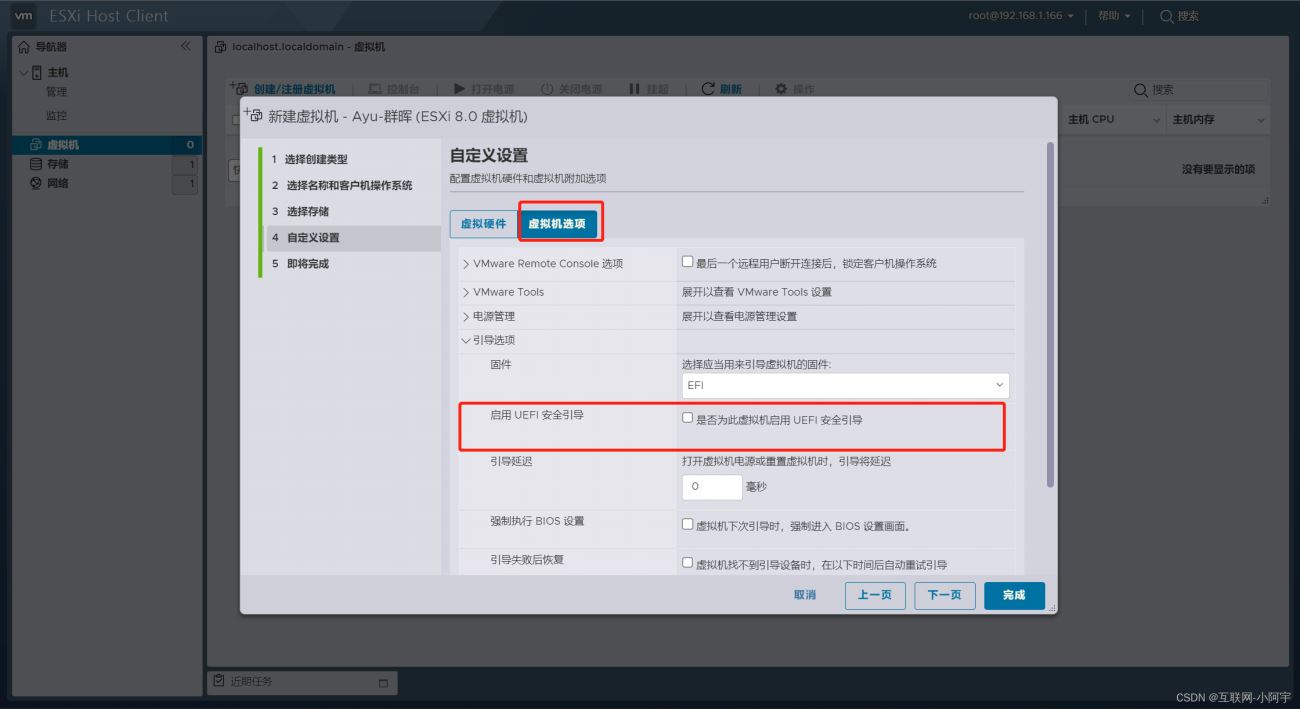Click the Actions gear icon

click(x=781, y=89)
